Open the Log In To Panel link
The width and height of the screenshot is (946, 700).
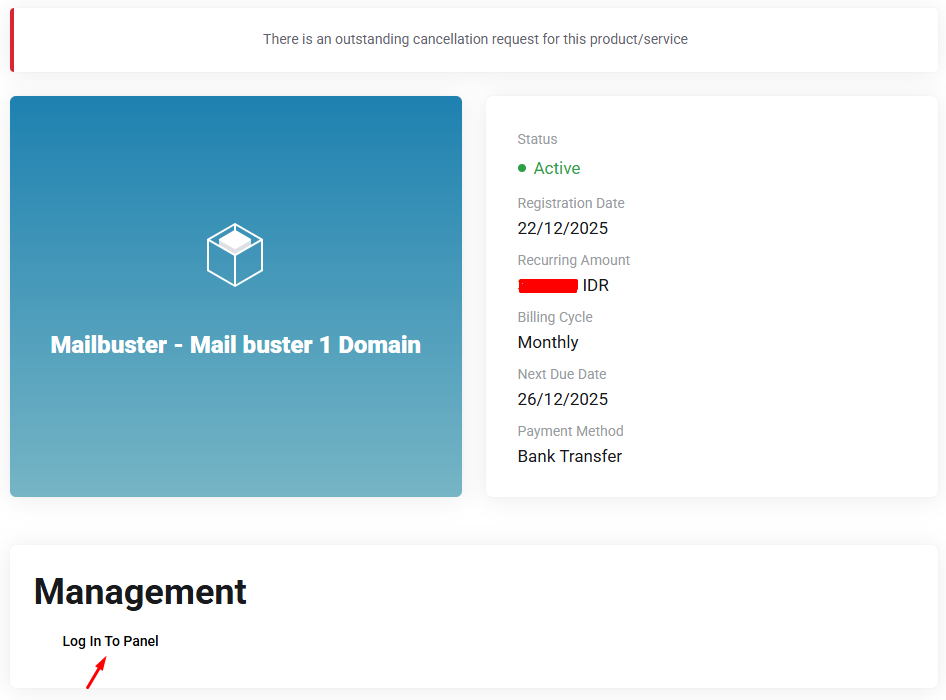110,641
